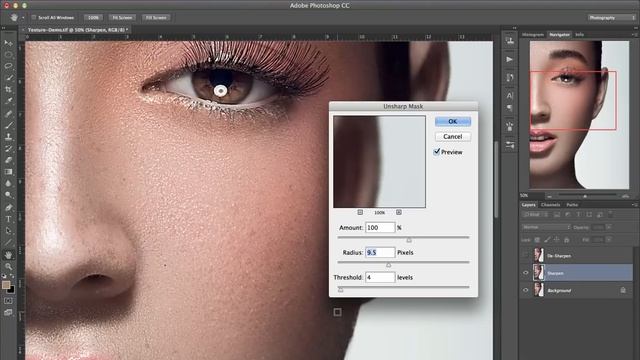
Task: Select the Lasso tool
Action: click(x=8, y=66)
